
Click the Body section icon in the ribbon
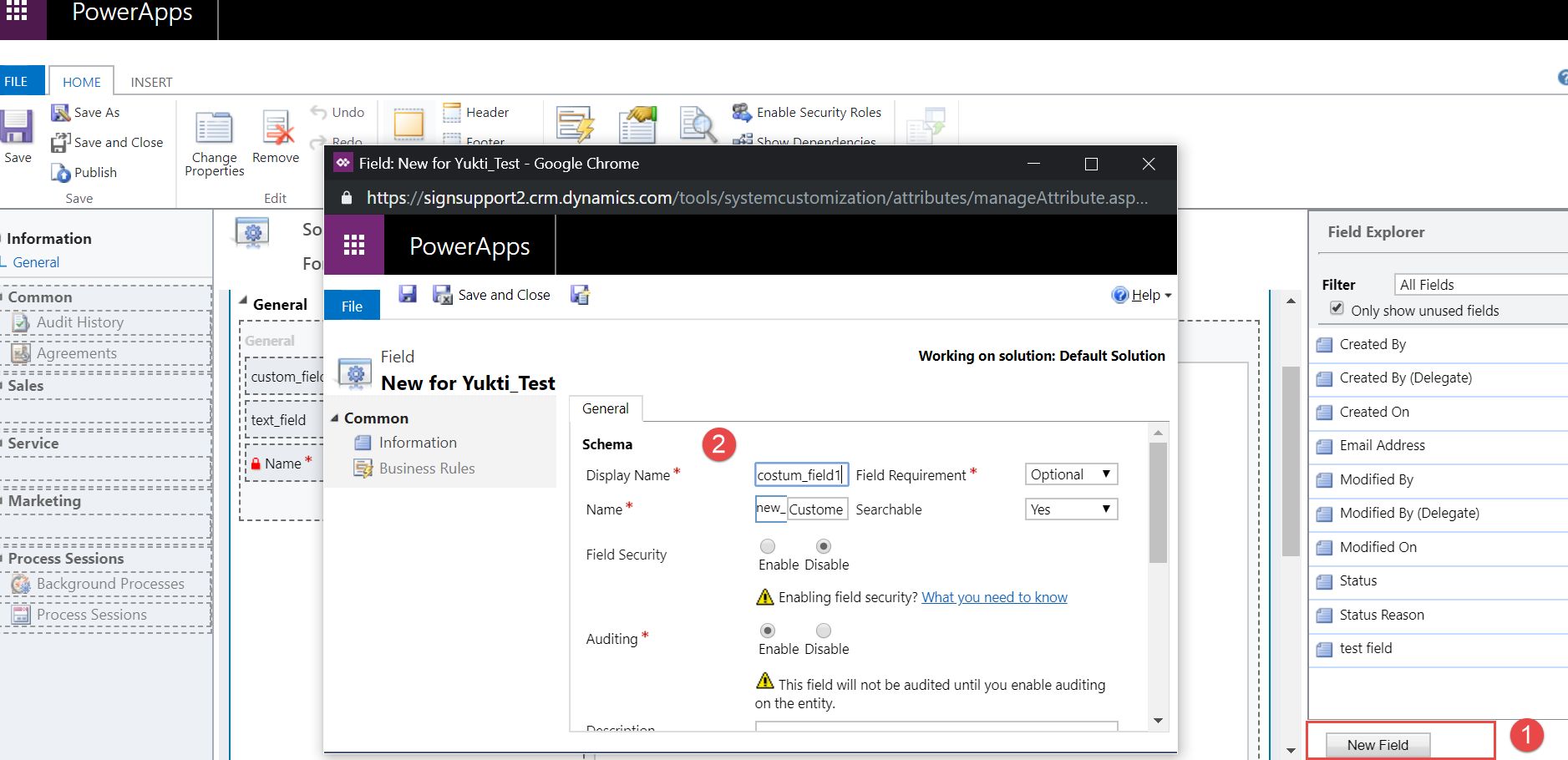408,124
